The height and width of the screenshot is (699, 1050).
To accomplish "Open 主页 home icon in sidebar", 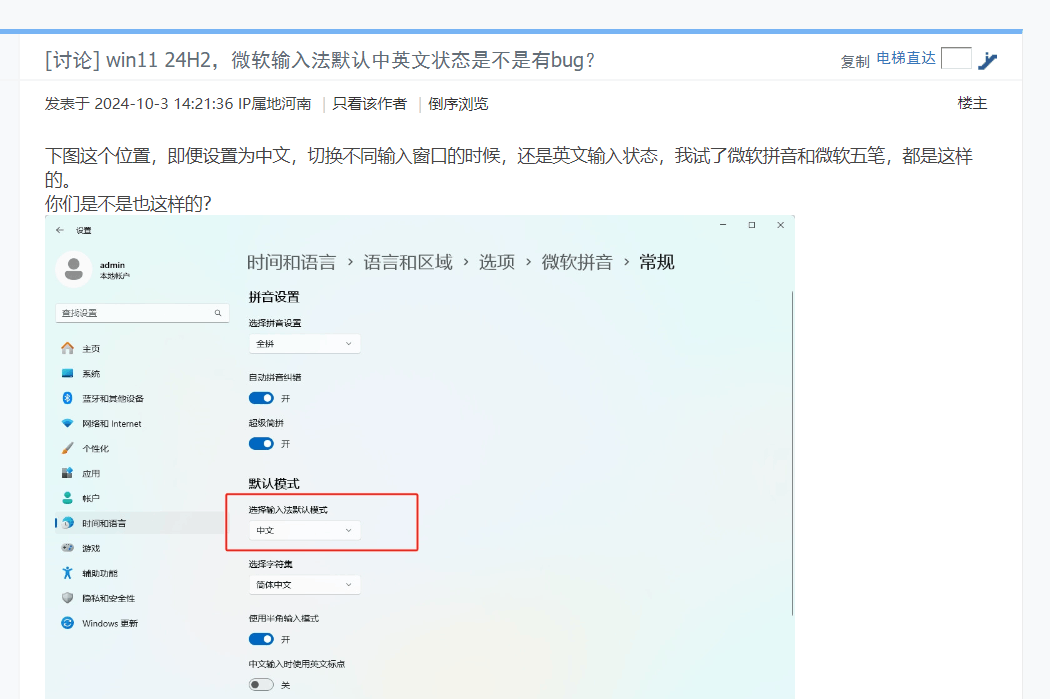I will [x=68, y=348].
